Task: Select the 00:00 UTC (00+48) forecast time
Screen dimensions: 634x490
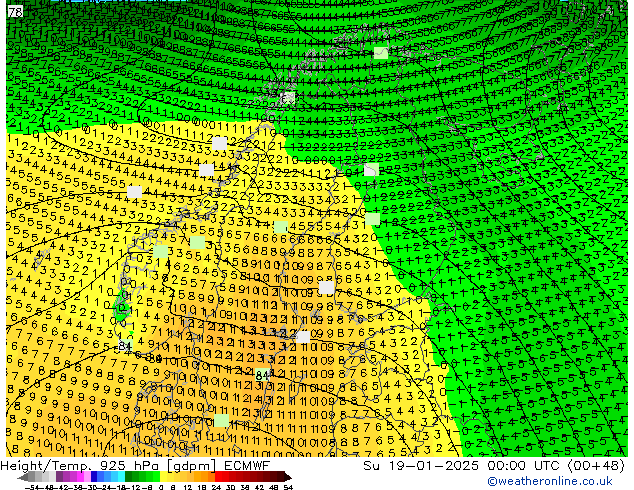Action: (x=556, y=466)
